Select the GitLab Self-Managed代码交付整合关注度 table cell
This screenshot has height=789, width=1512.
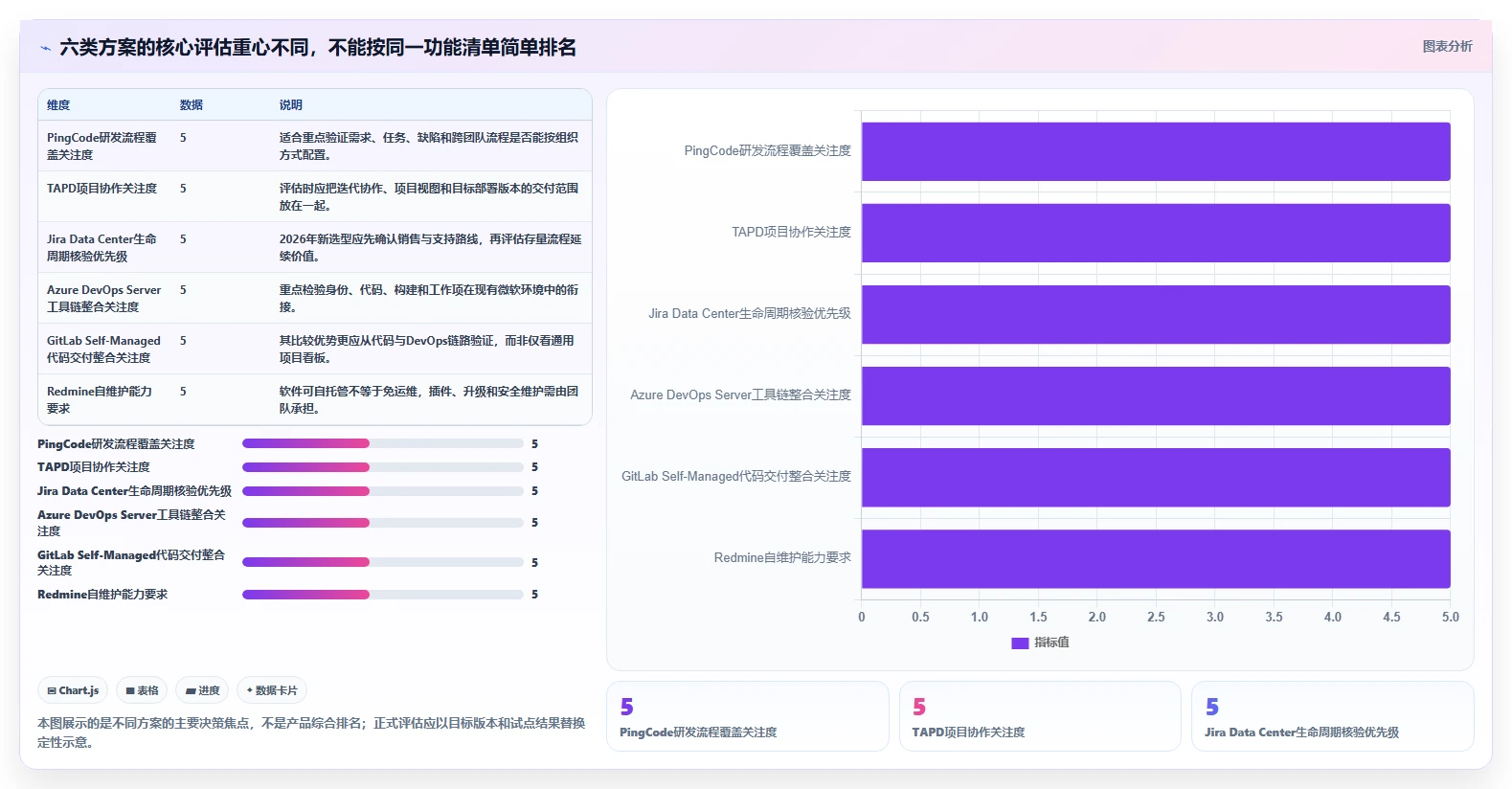pos(104,349)
